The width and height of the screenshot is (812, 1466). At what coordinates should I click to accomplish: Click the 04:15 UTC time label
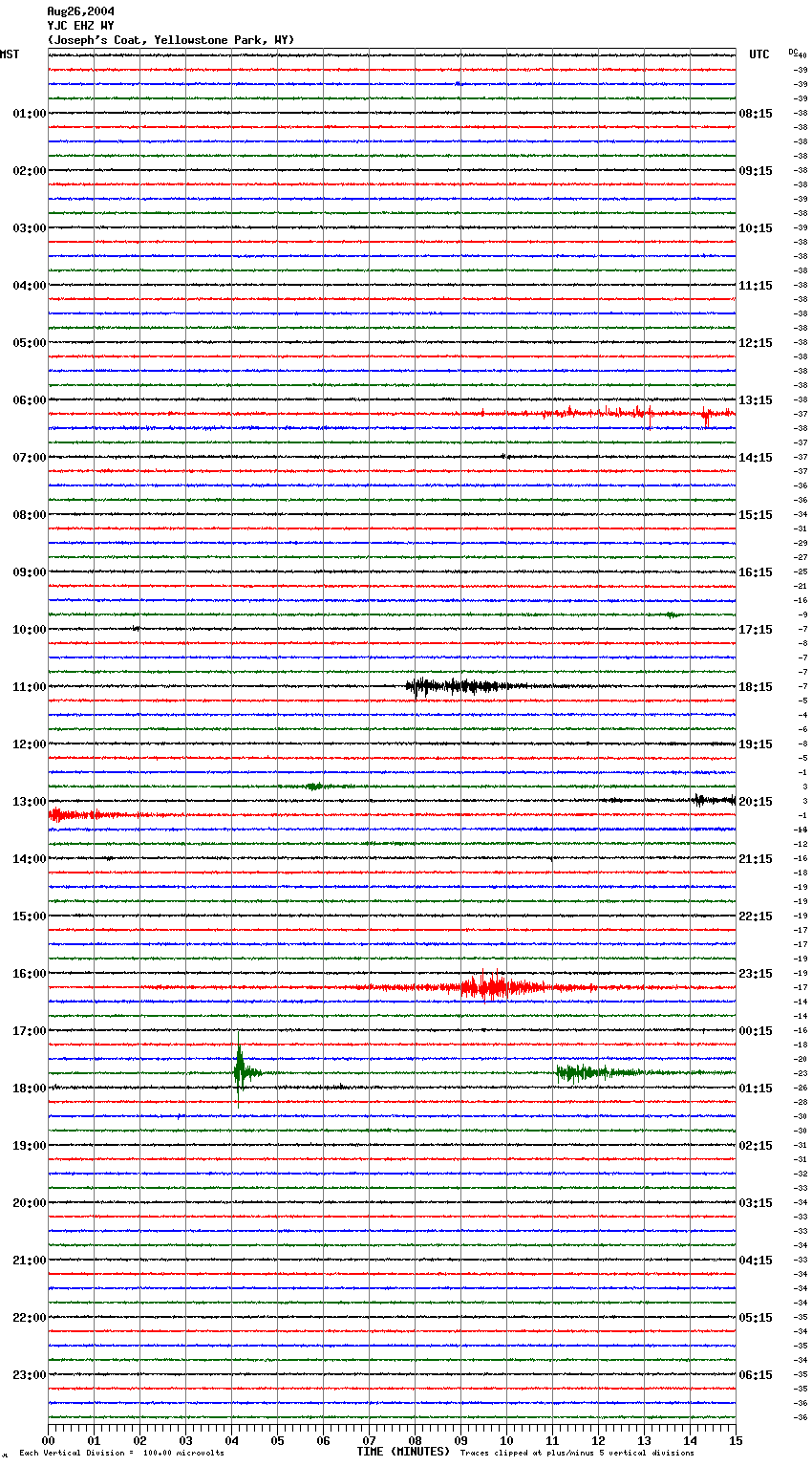pyautogui.click(x=756, y=1261)
